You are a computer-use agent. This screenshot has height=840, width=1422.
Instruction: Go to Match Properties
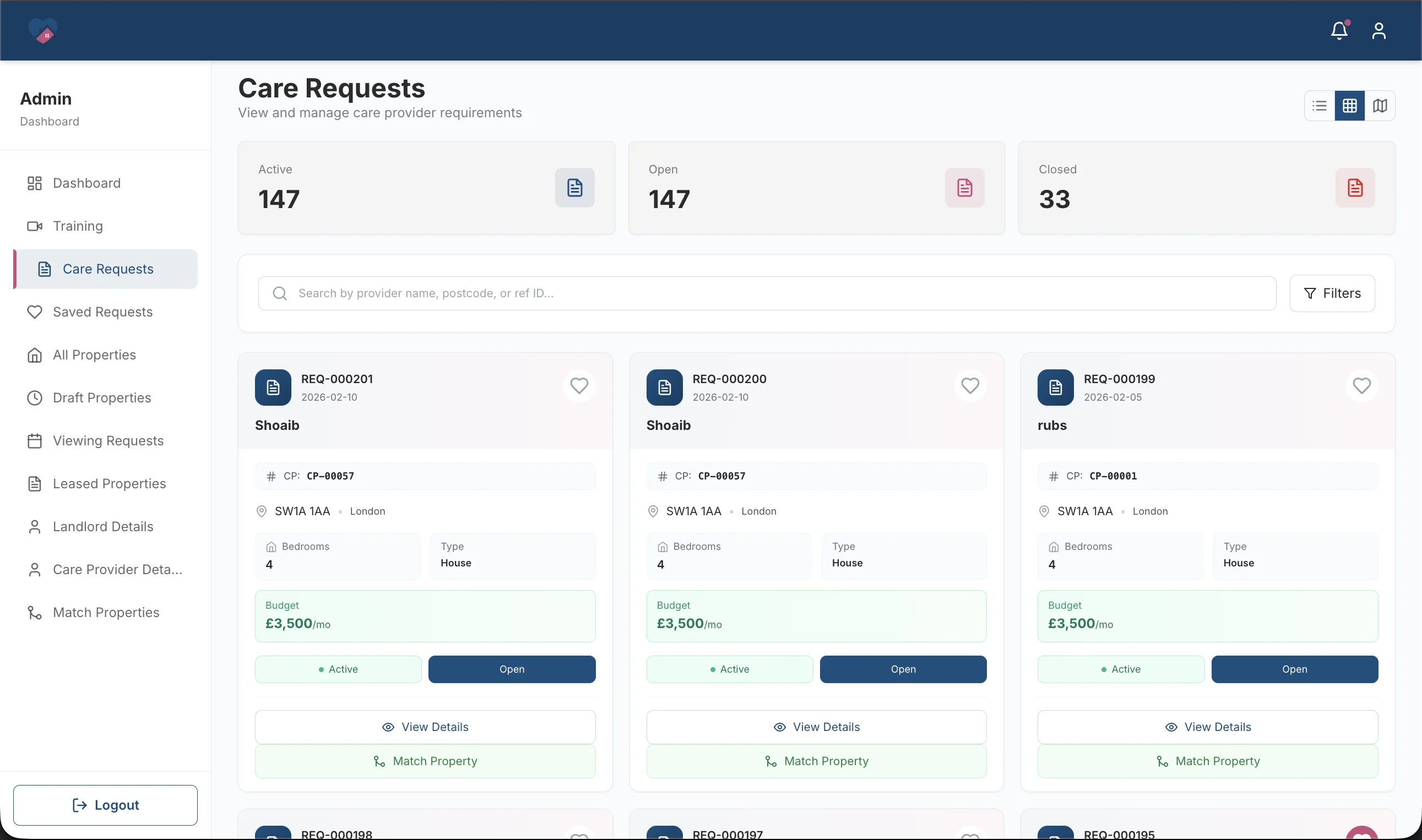click(105, 613)
